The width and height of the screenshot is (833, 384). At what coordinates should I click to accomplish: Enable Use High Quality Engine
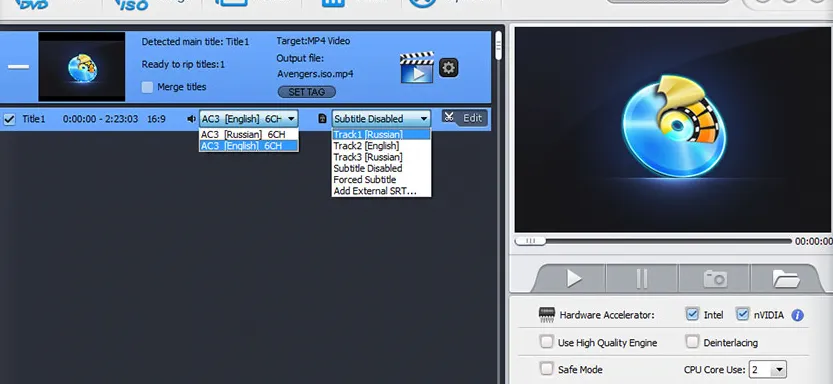click(547, 342)
